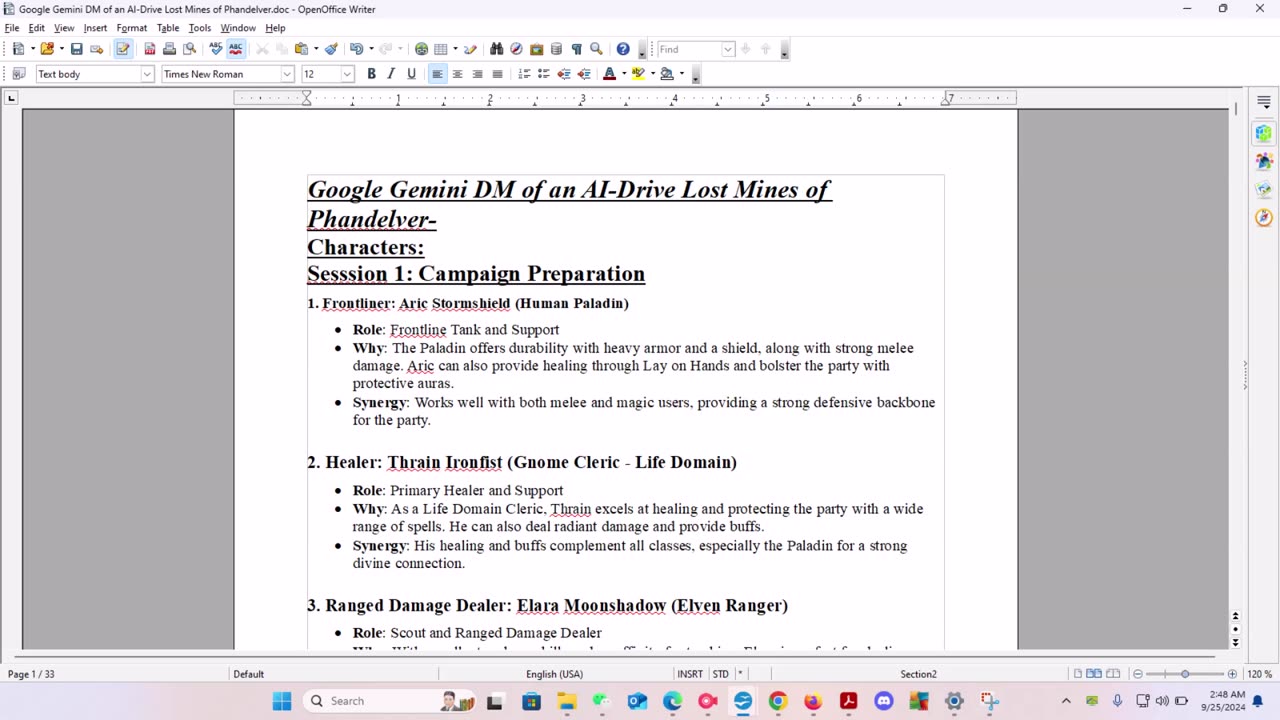Open the Insert menu

click(x=95, y=28)
